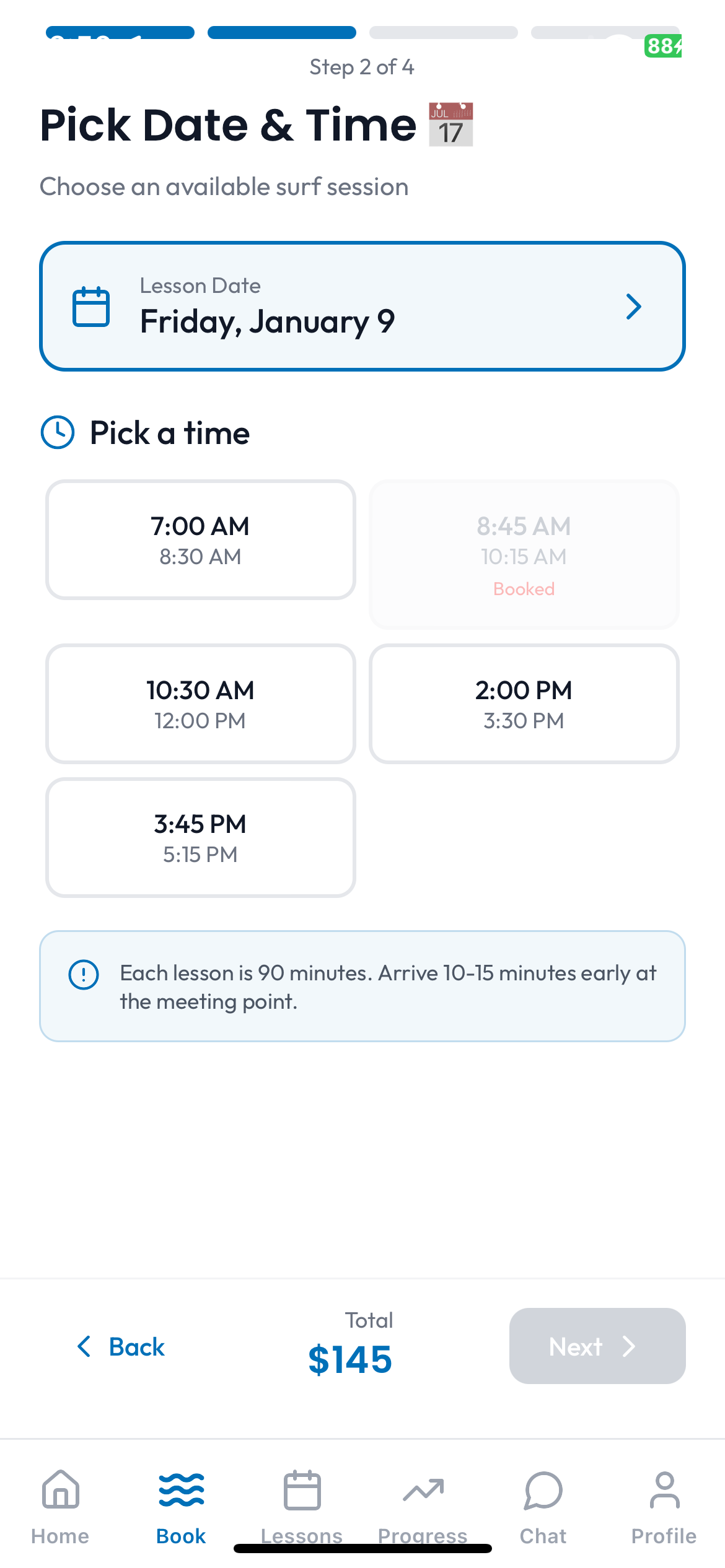Image resolution: width=725 pixels, height=1568 pixels.
Task: Tap the blue calendar icon on Lesson Date
Action: coord(92,306)
